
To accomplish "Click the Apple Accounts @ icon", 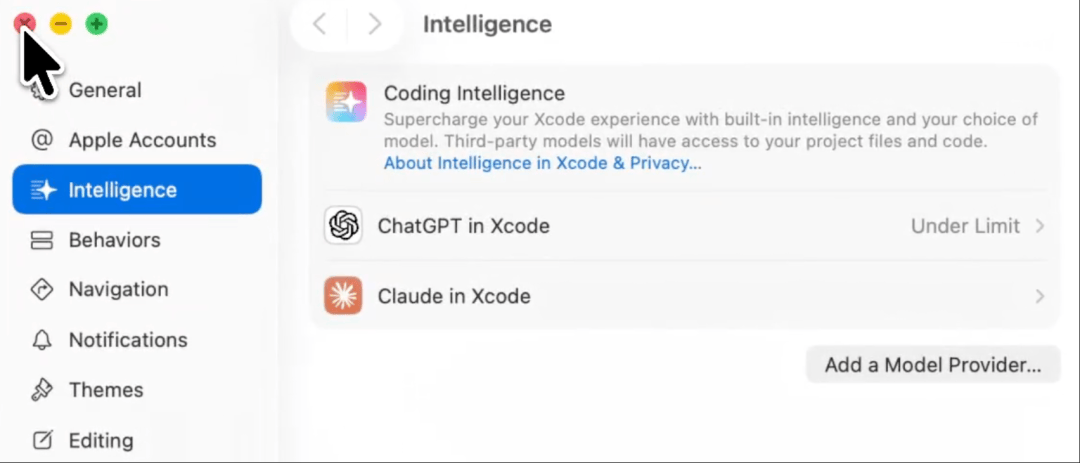I will point(42,140).
